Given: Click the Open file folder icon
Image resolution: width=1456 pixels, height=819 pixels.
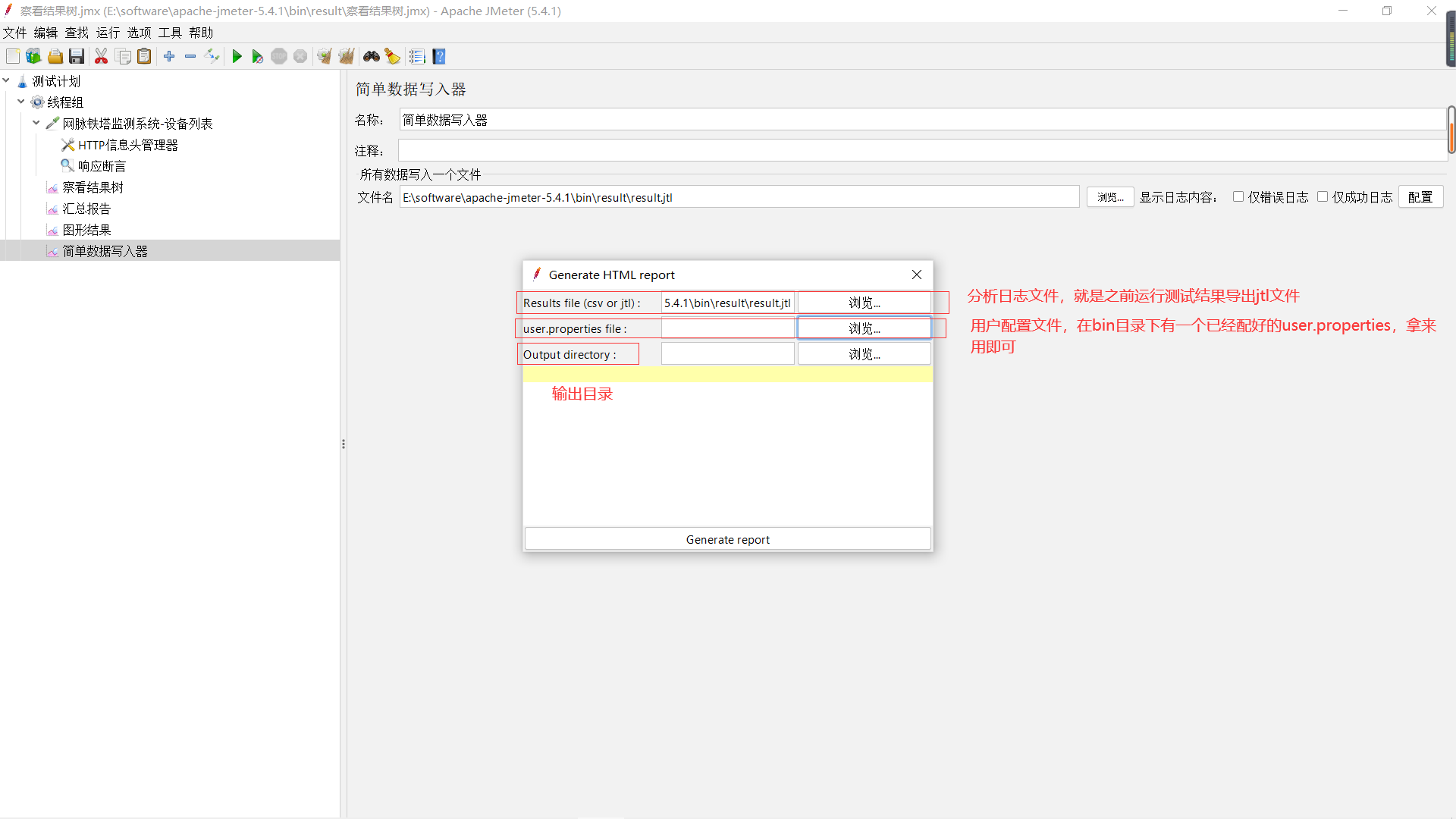Looking at the screenshot, I should click(55, 57).
